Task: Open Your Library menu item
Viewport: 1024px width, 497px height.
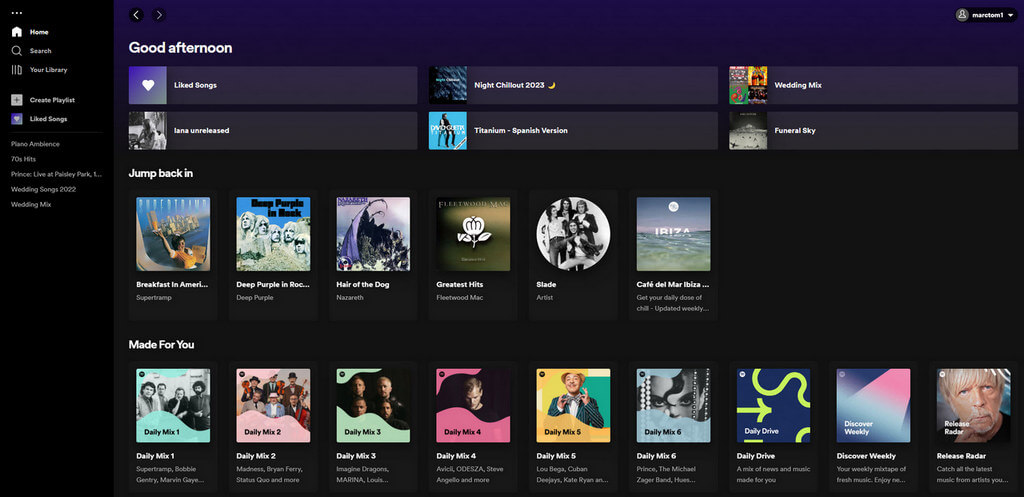Action: tap(48, 70)
